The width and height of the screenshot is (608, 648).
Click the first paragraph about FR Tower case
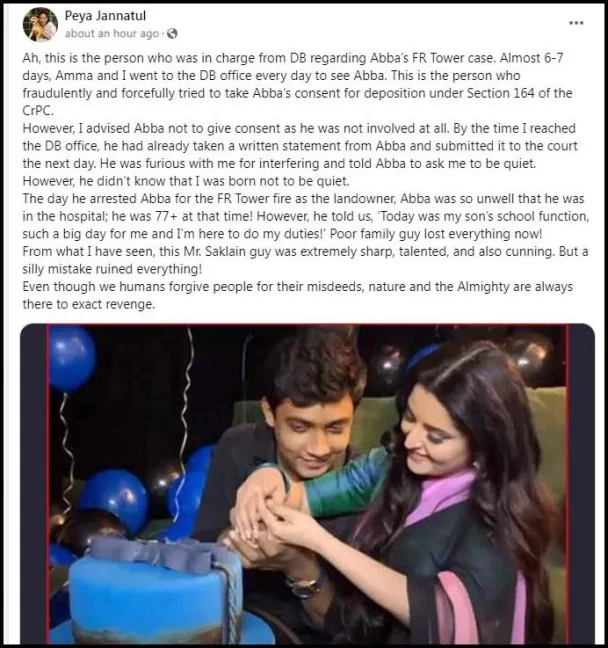tap(298, 84)
